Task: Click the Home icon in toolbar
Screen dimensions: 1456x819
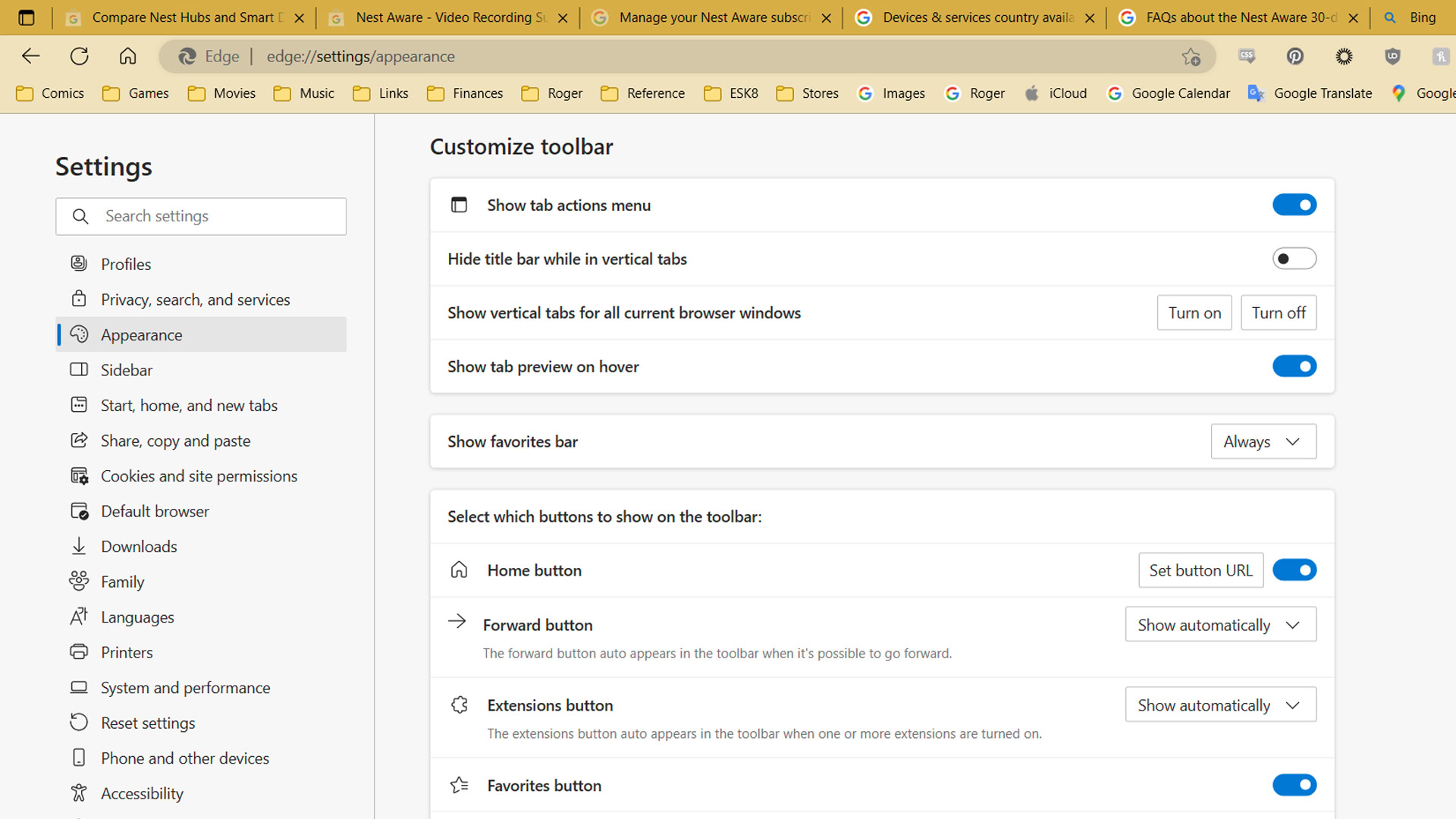Action: (x=127, y=56)
